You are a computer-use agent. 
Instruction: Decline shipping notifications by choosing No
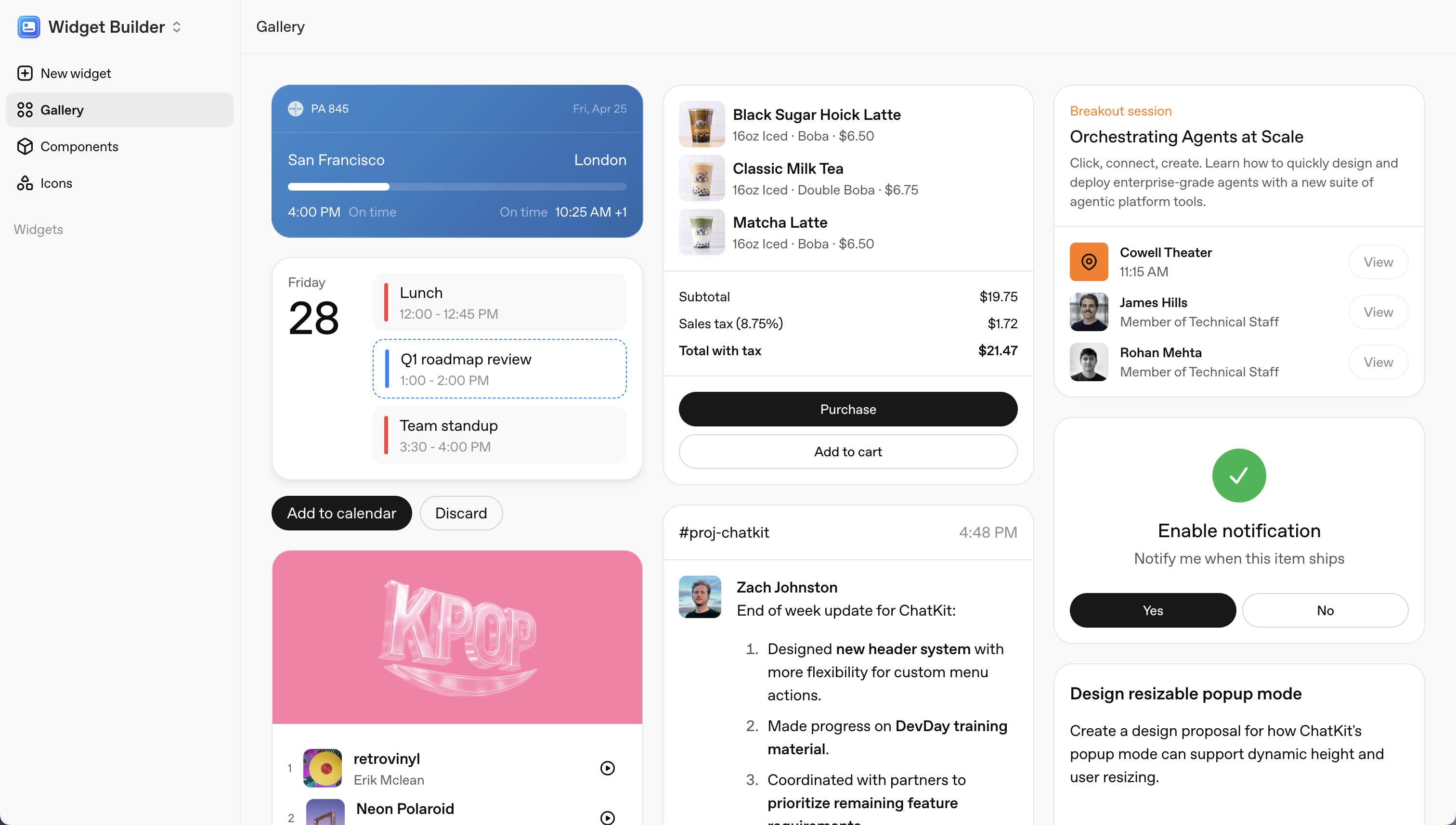[1325, 610]
